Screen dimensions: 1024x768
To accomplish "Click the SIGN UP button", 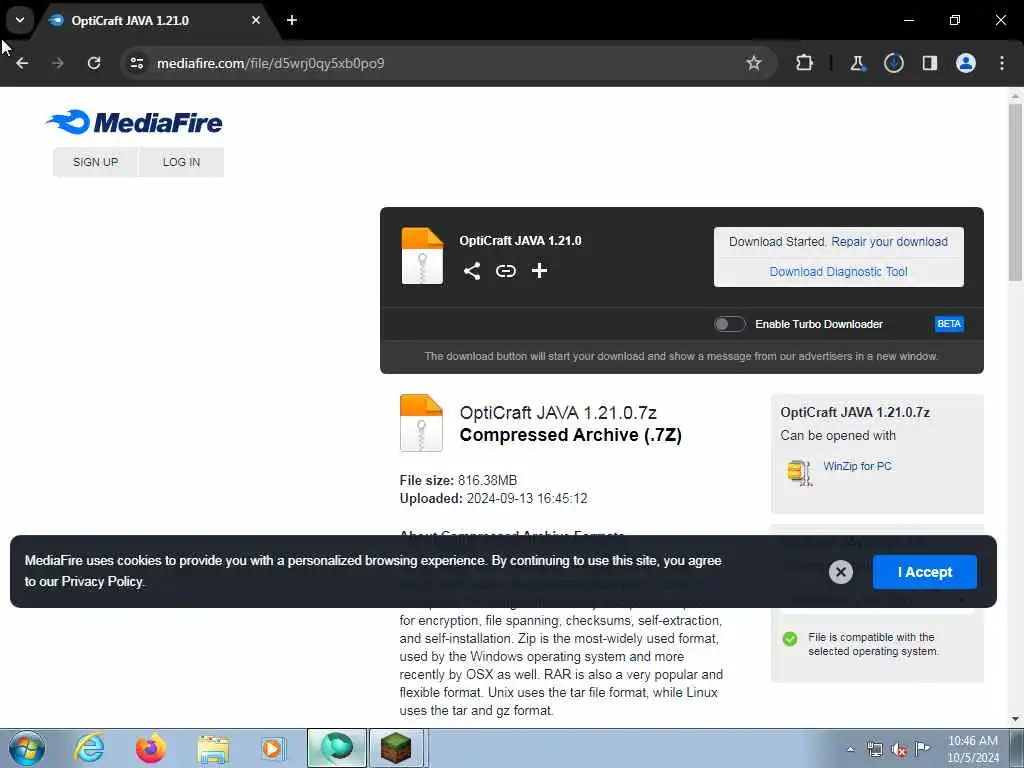I will pyautogui.click(x=95, y=162).
